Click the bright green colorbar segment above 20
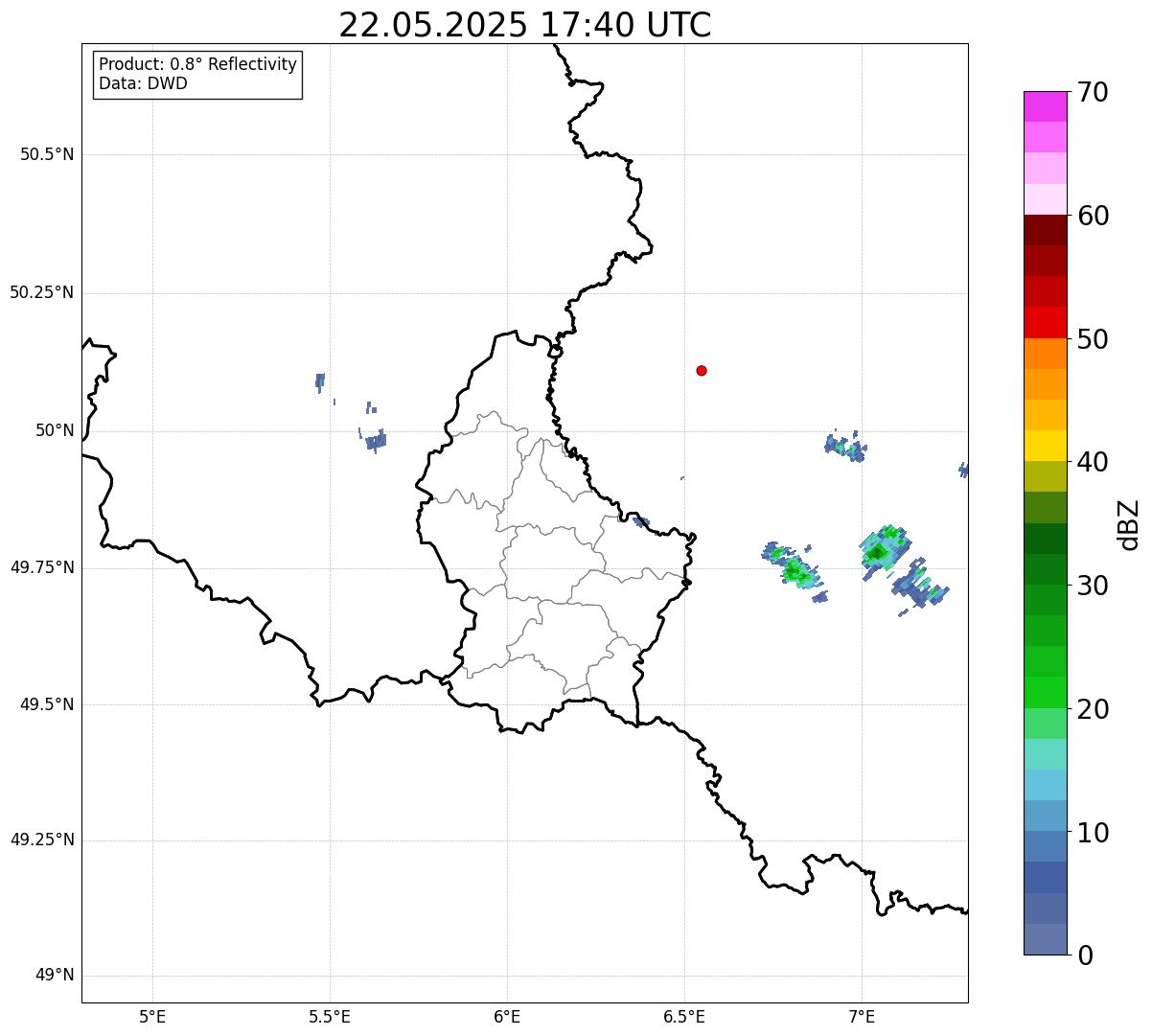This screenshot has height=1036, width=1152. pos(1045,692)
